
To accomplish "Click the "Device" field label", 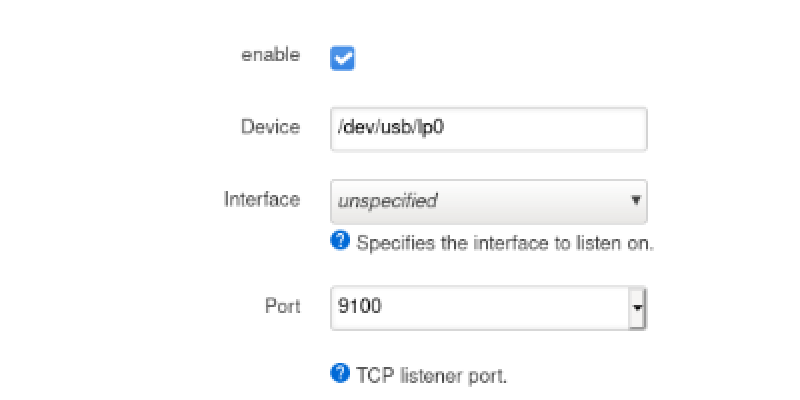I will coord(270,127).
